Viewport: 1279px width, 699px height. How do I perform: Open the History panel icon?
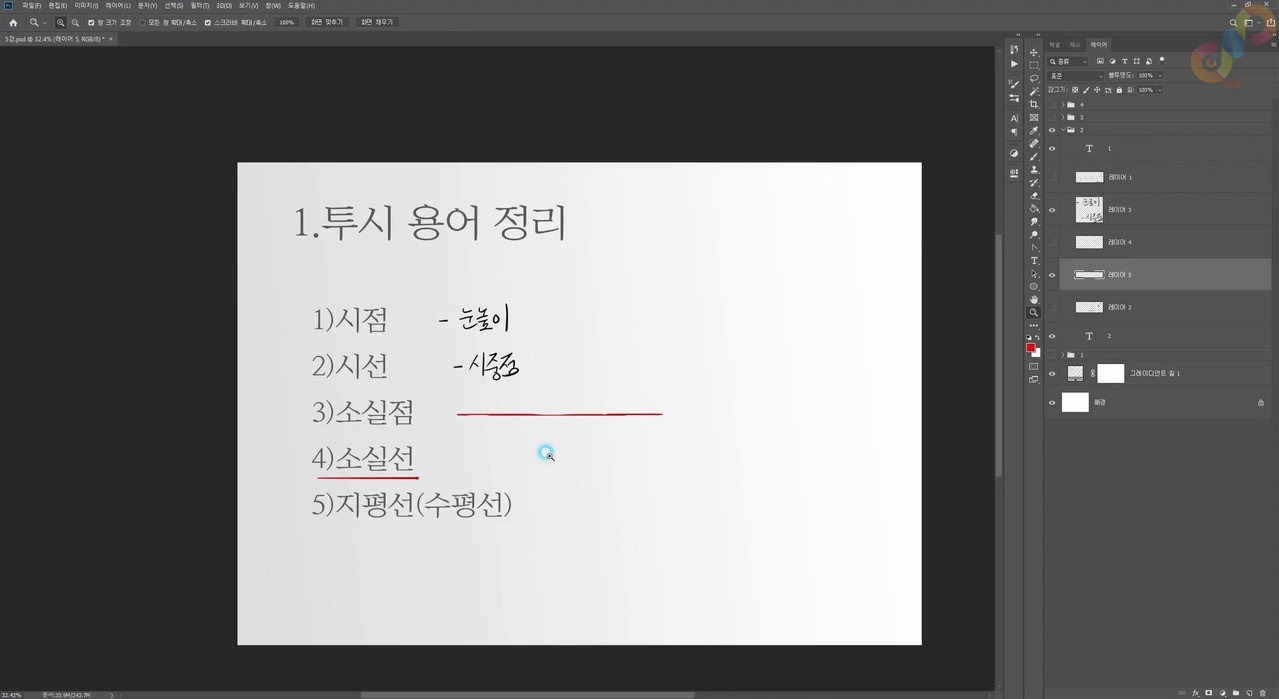coord(1014,49)
